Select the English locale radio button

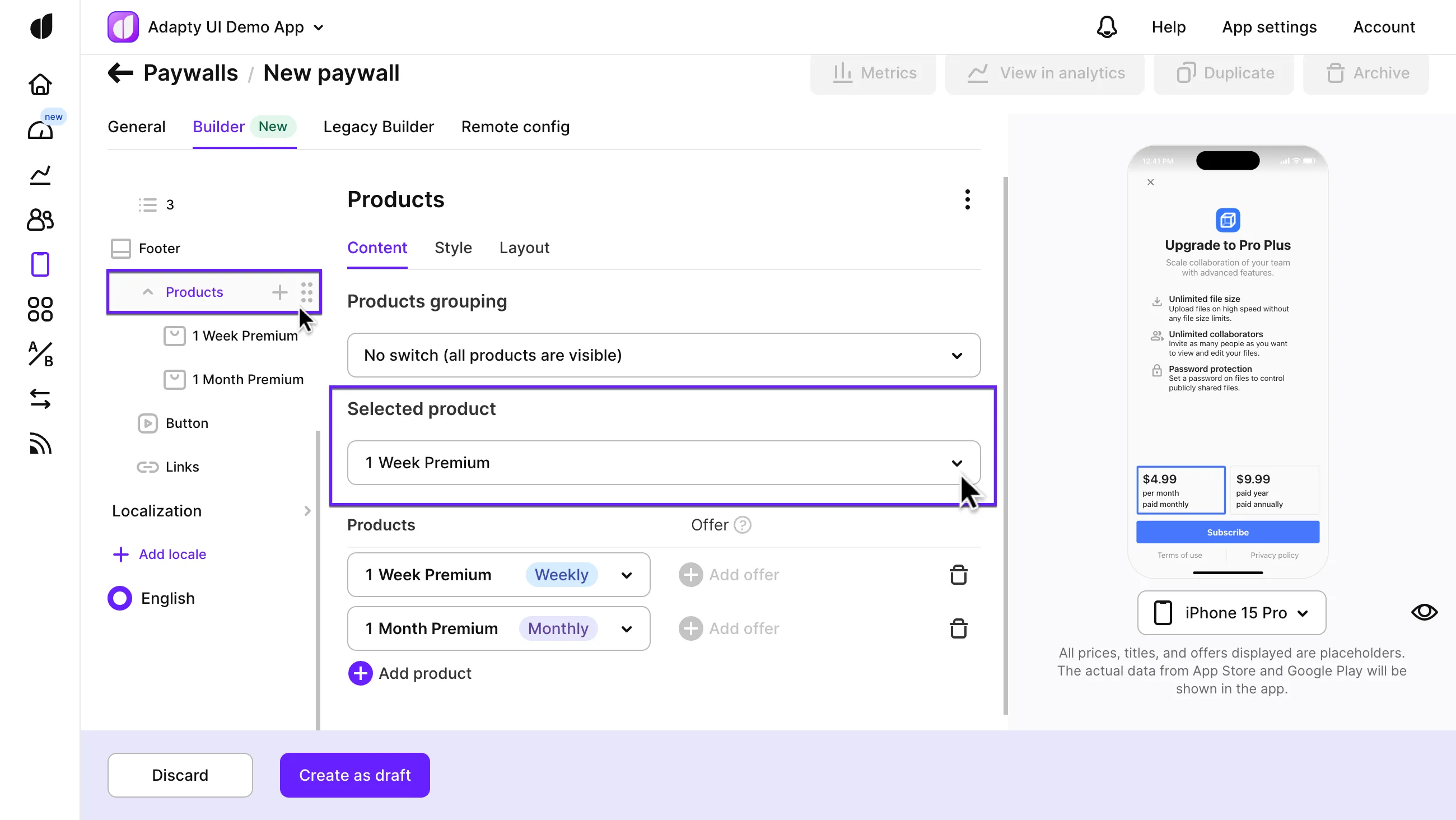click(x=120, y=598)
